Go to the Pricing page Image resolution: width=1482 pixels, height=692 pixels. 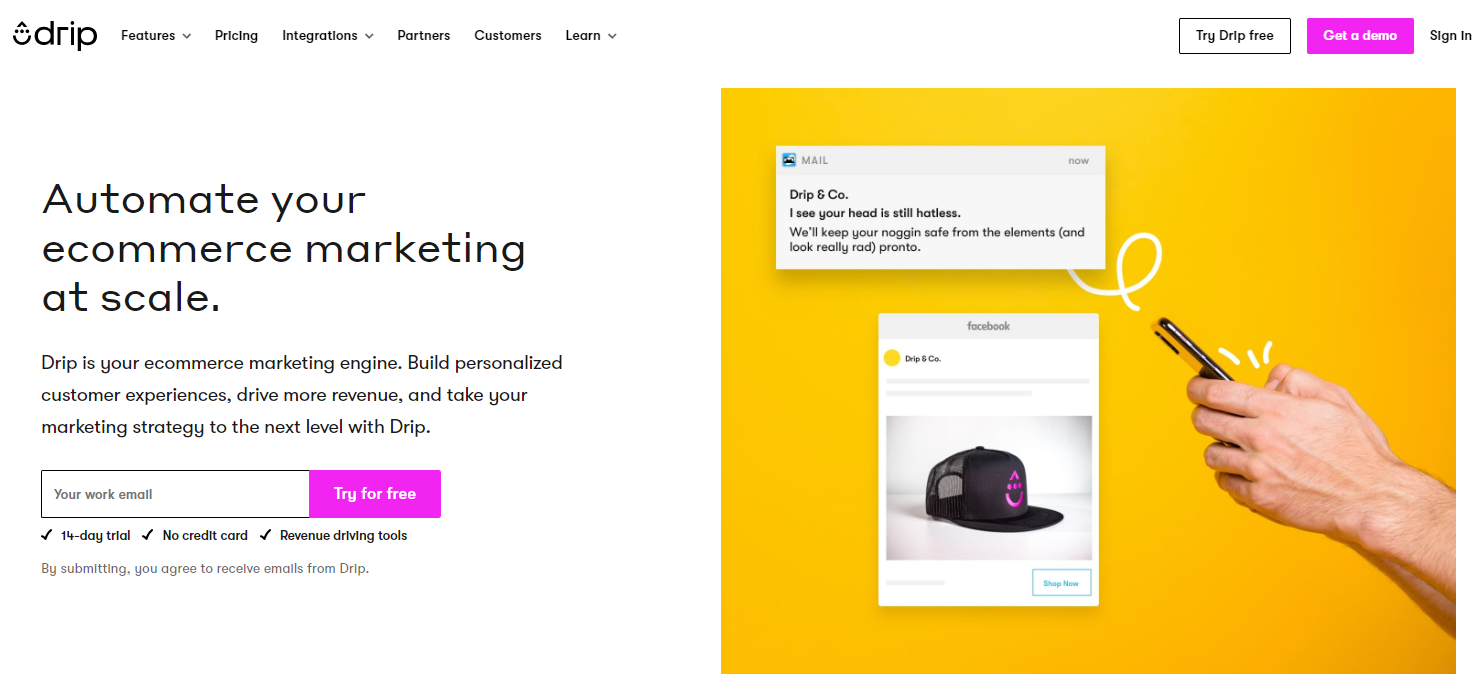click(x=236, y=35)
